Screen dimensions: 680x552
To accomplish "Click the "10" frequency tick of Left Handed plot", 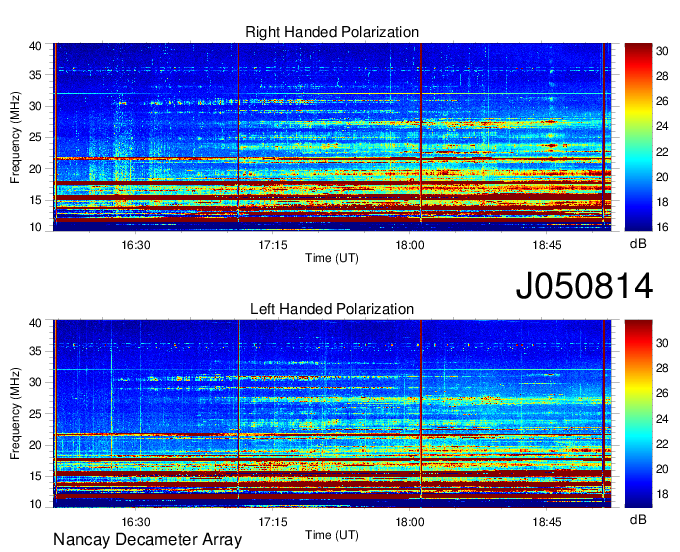I will point(35,504).
